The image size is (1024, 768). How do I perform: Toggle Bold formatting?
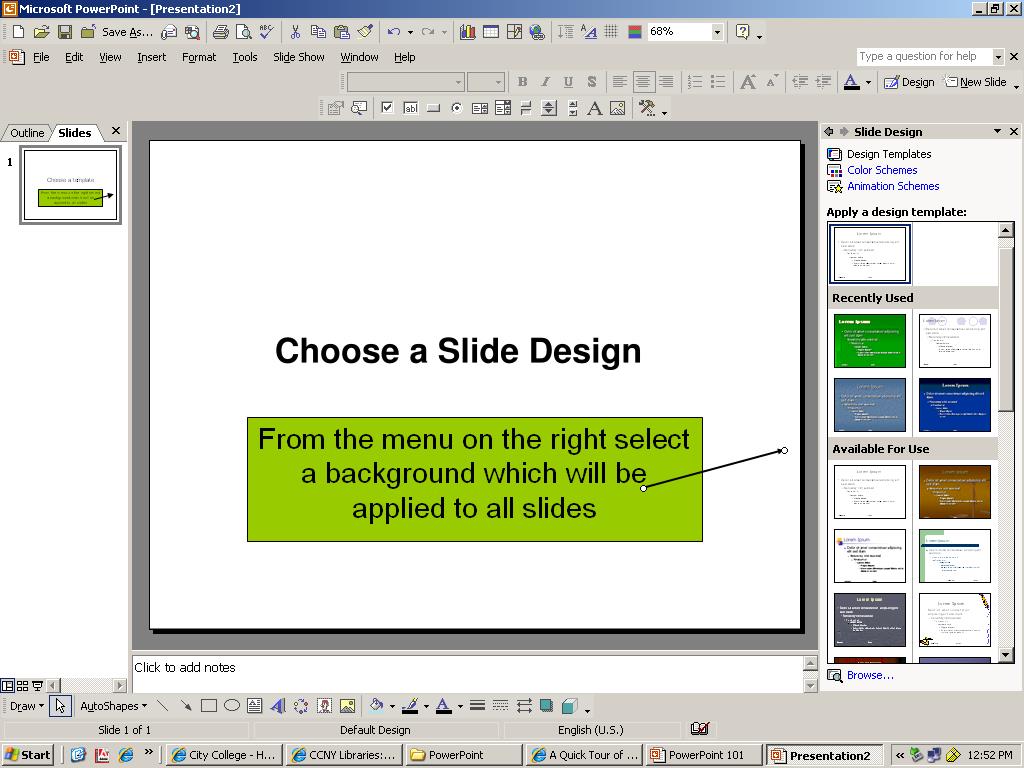(x=522, y=82)
